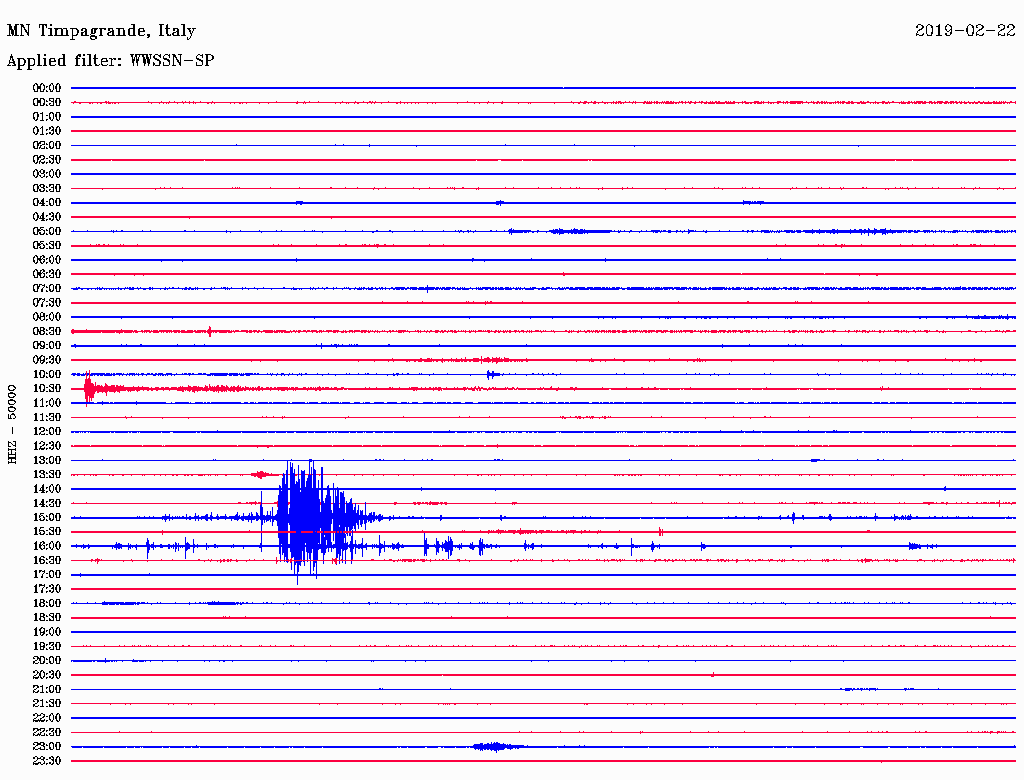Click the '23:00' time label
1024x780 pixels.
[x=46, y=747]
